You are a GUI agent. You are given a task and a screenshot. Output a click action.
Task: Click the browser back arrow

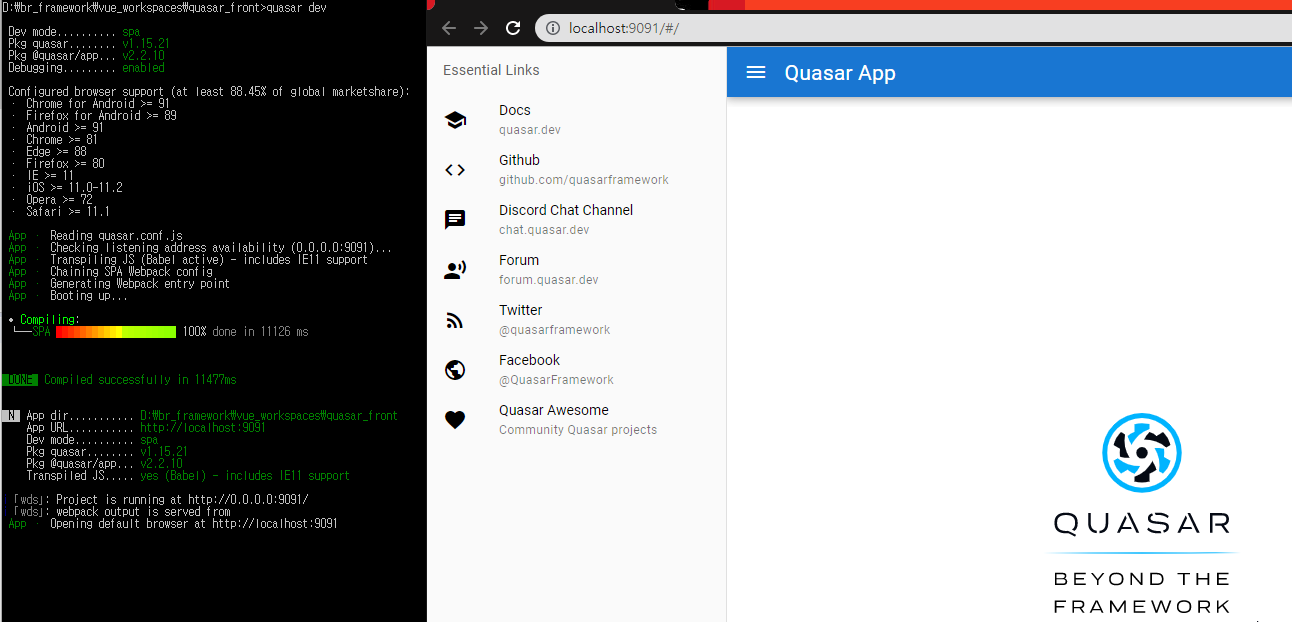click(x=449, y=28)
